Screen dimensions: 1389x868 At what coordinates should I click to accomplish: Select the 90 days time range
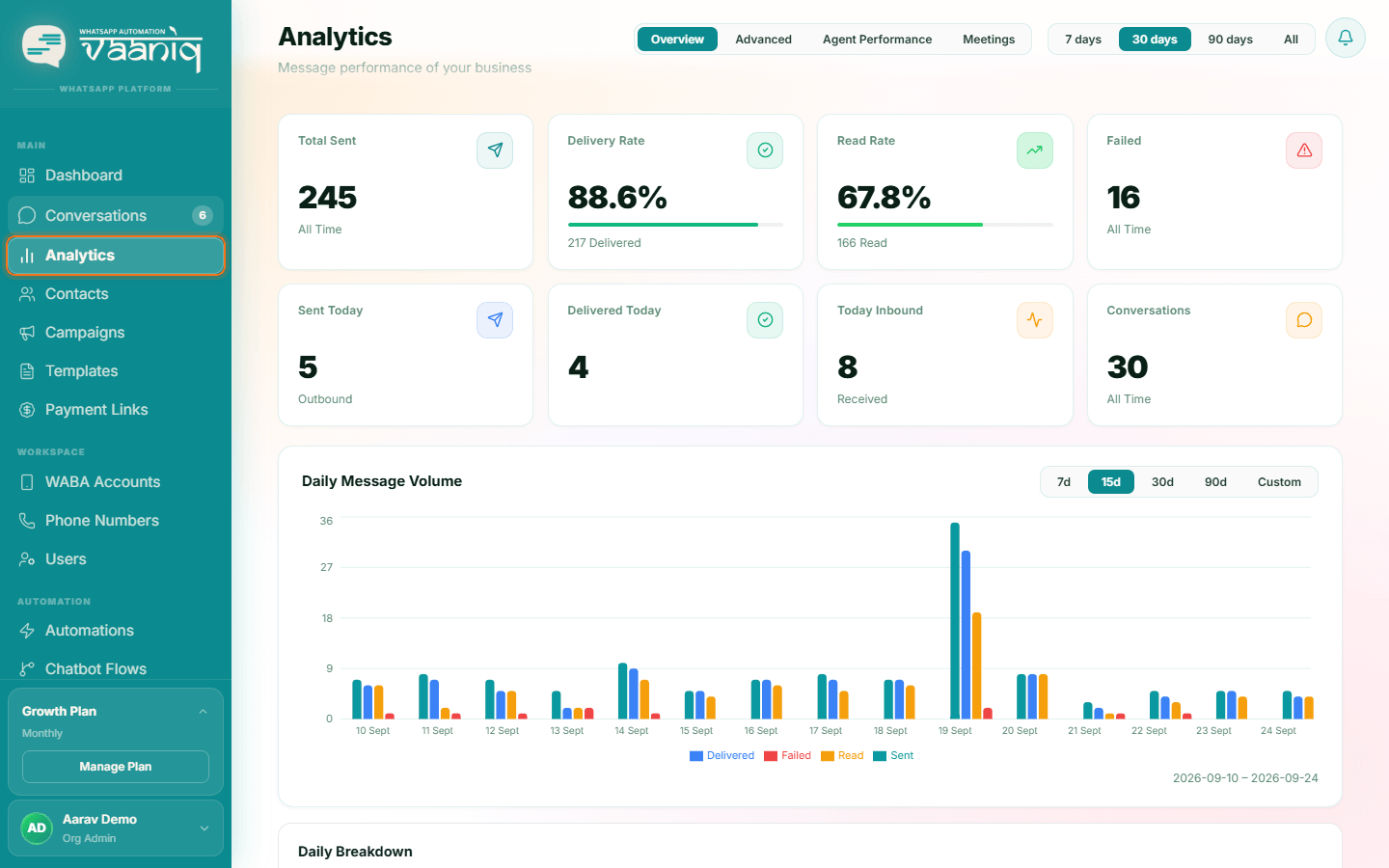[1231, 40]
